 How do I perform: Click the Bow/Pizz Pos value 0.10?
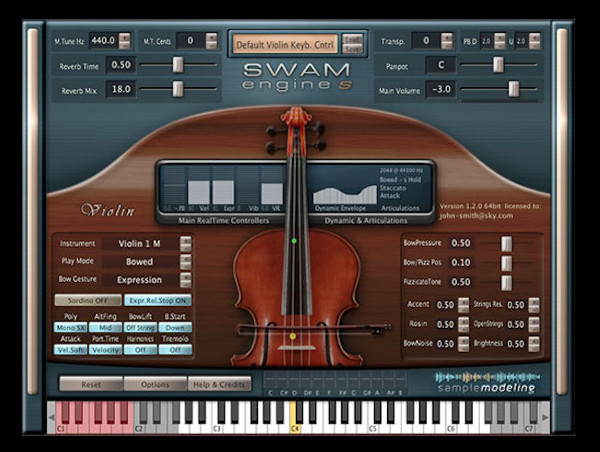click(x=461, y=263)
